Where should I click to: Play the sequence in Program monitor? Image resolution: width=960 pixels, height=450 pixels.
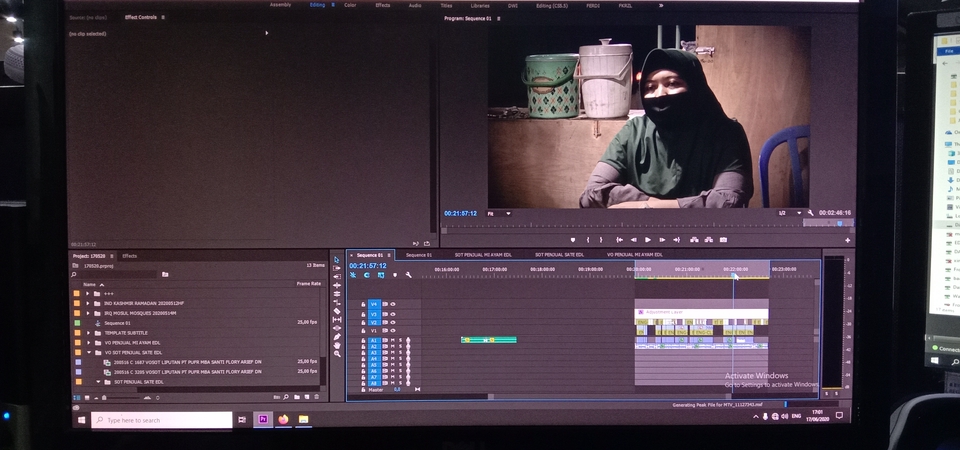(648, 240)
